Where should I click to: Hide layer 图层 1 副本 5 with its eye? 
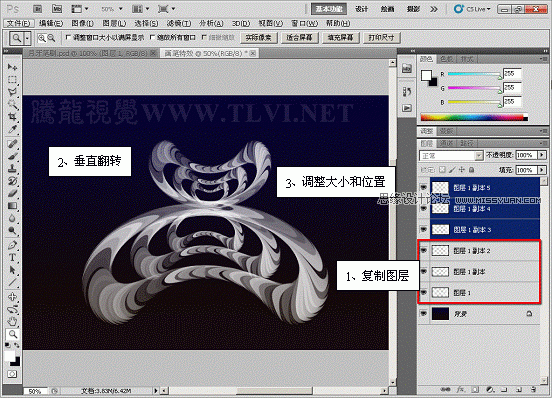coord(424,187)
